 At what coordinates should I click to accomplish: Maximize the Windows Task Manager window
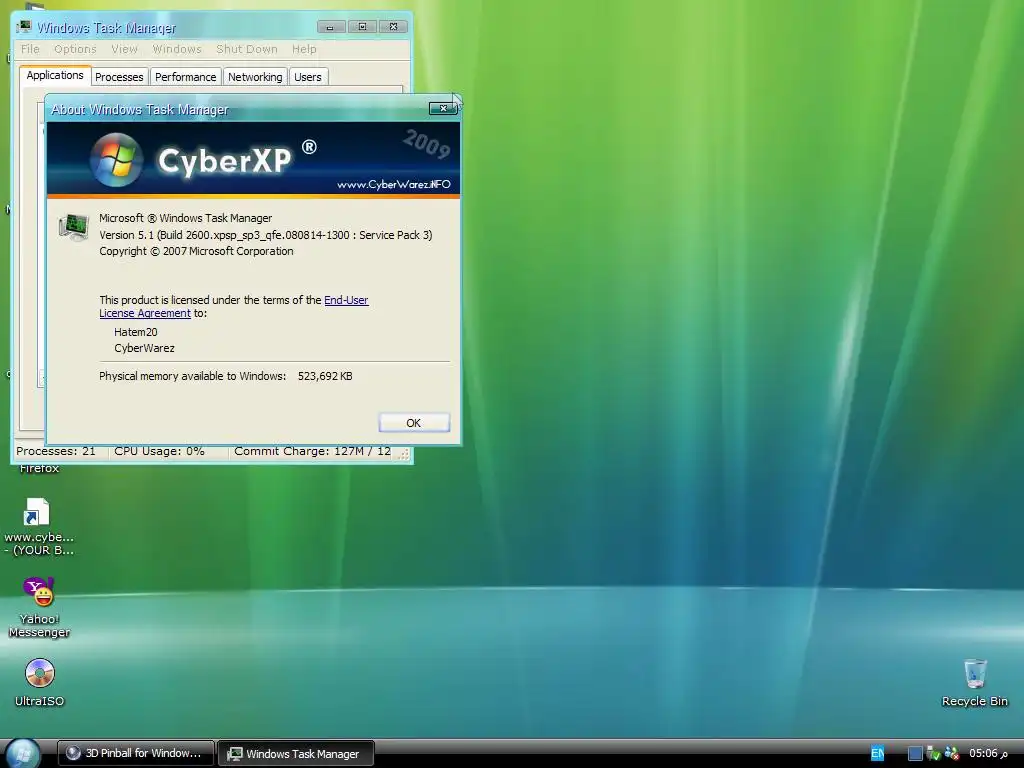(x=362, y=27)
